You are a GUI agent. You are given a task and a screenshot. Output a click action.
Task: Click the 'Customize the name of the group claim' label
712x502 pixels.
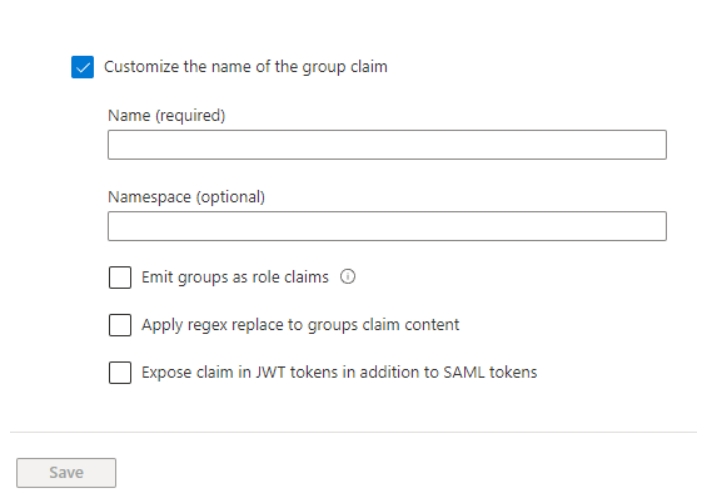245,68
